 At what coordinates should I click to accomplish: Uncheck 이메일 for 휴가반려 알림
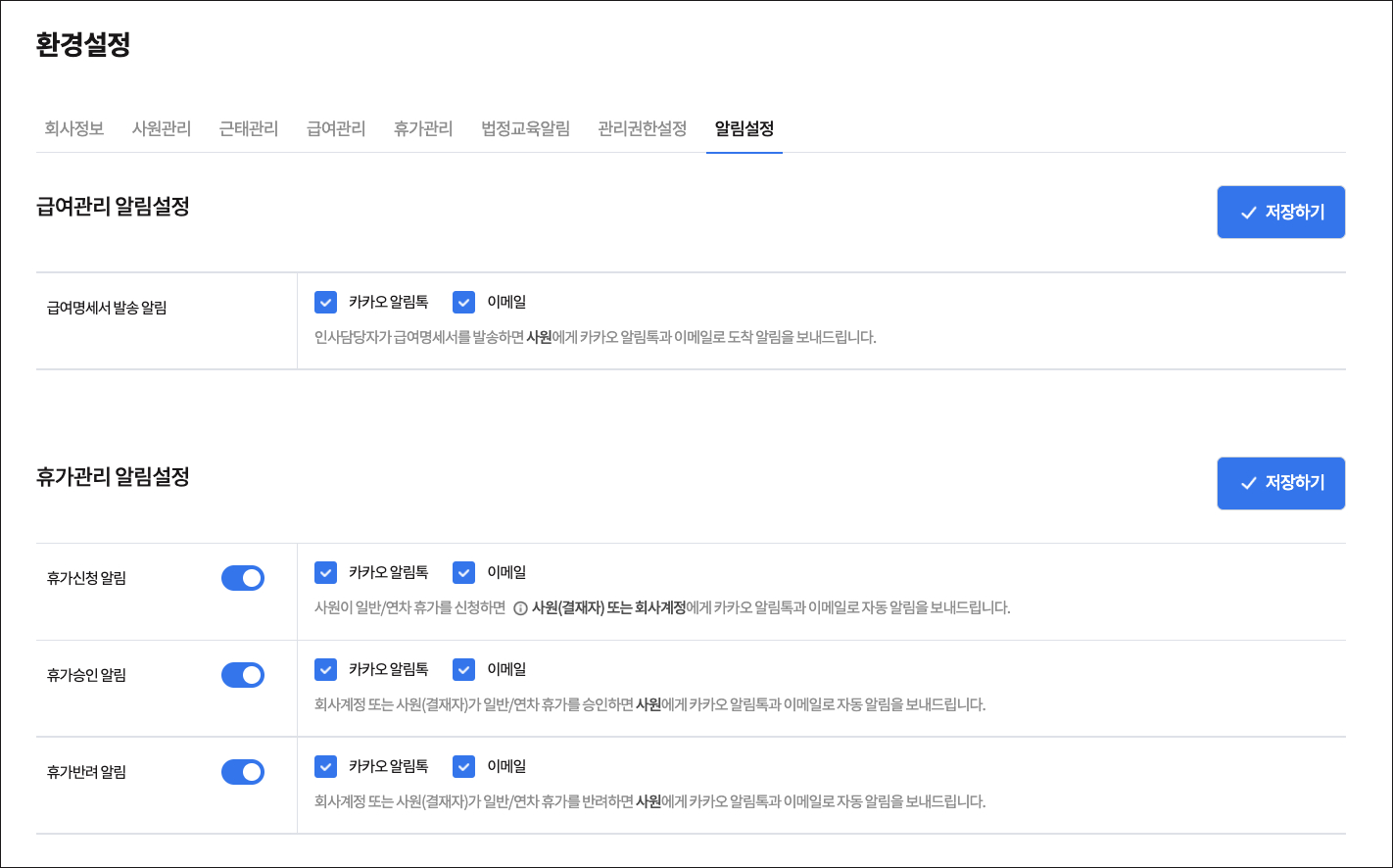pyautogui.click(x=464, y=766)
